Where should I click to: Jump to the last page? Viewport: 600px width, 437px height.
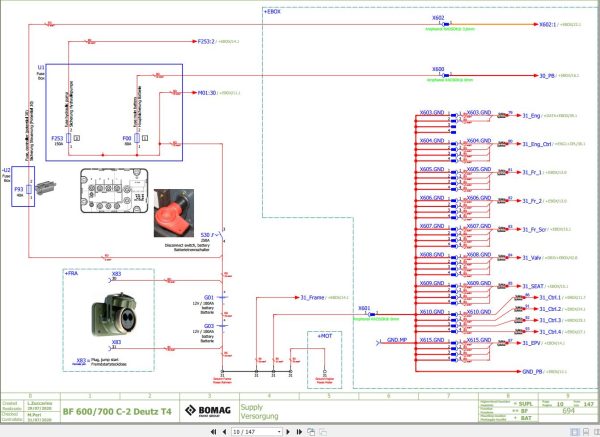[x=299, y=432]
